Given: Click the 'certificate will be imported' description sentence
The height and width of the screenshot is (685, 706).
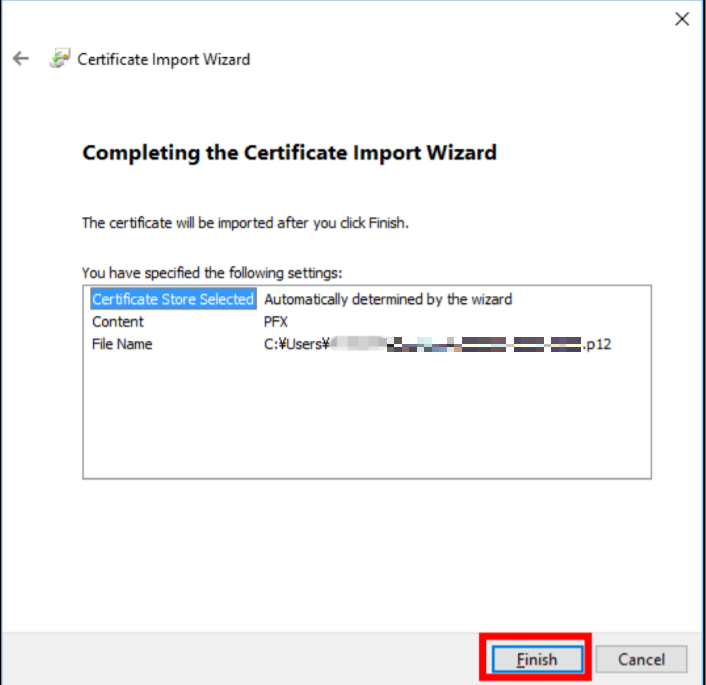Looking at the screenshot, I should point(245,223).
